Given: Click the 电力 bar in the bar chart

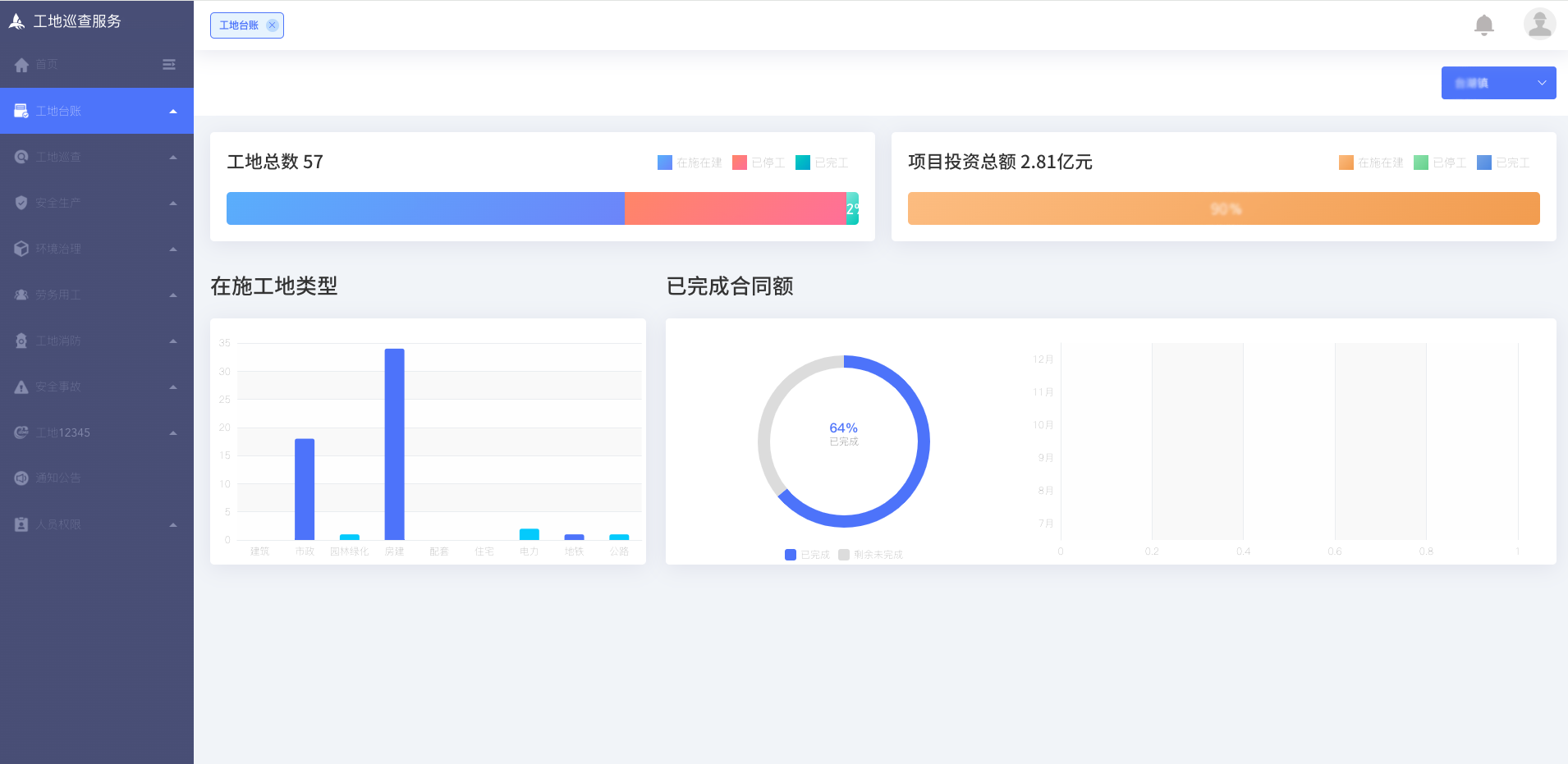Looking at the screenshot, I should pos(530,534).
